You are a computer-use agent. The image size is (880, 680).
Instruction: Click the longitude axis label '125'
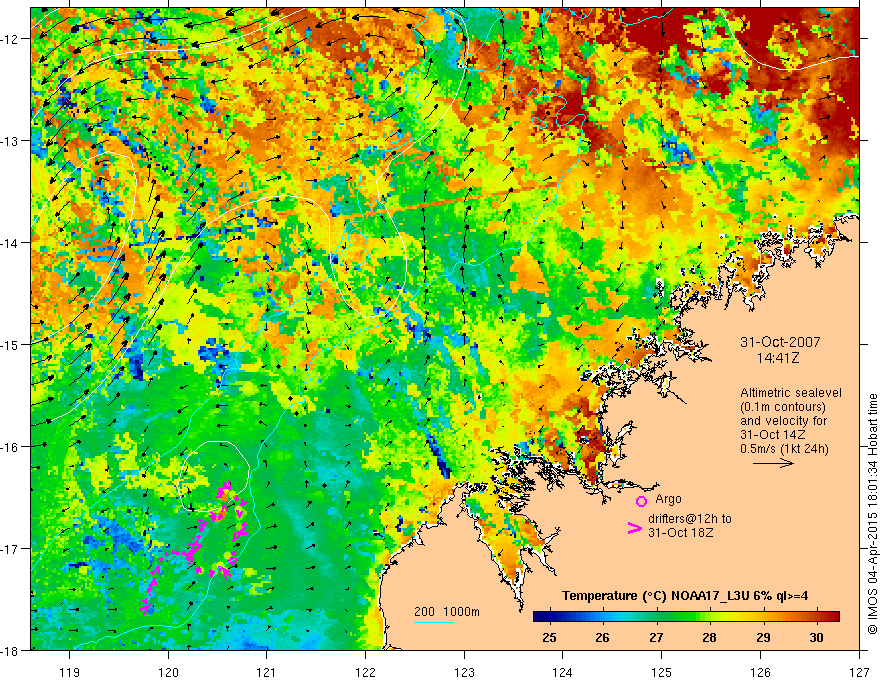pos(662,672)
